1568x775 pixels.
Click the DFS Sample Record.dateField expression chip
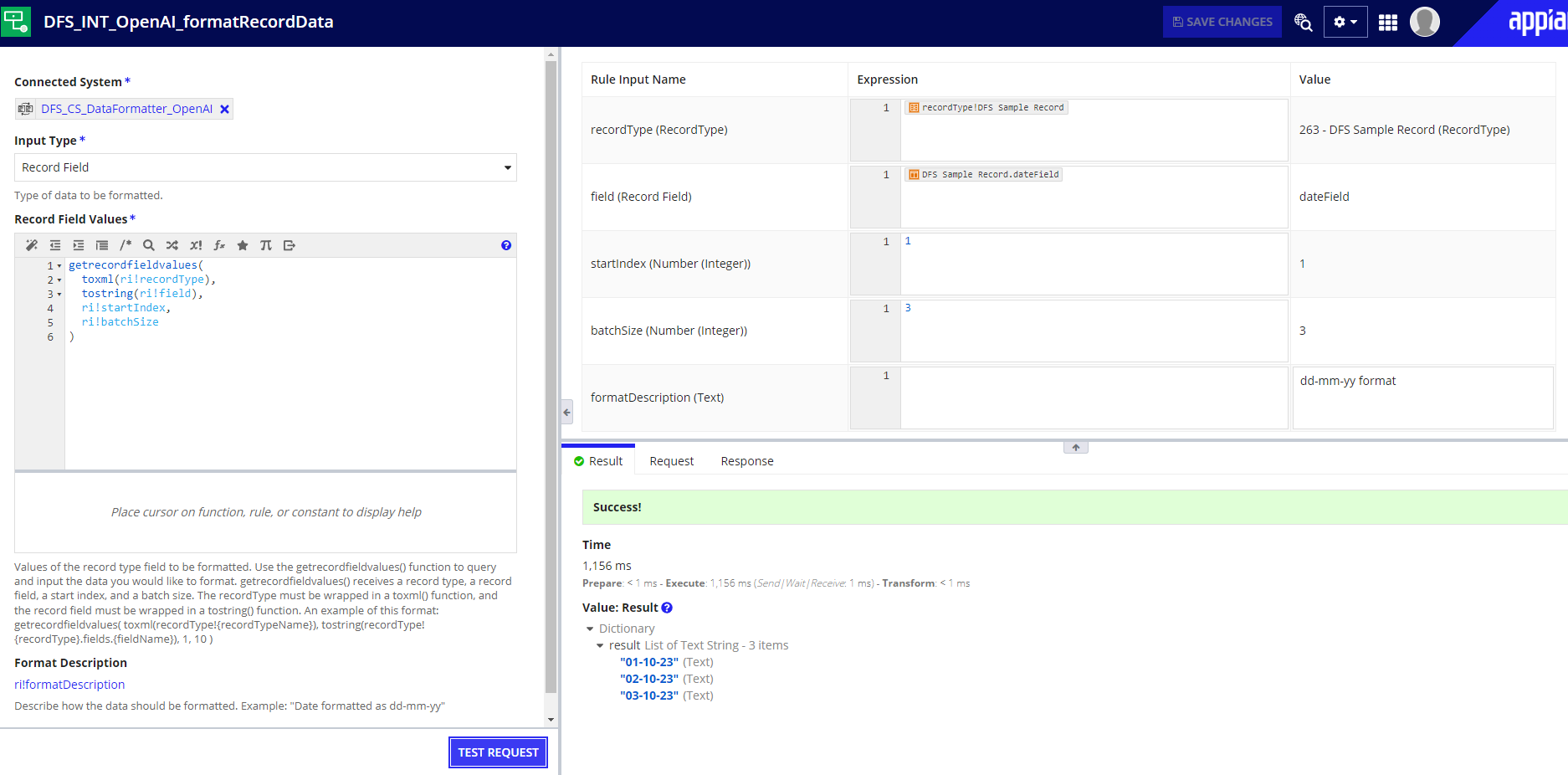[x=984, y=174]
